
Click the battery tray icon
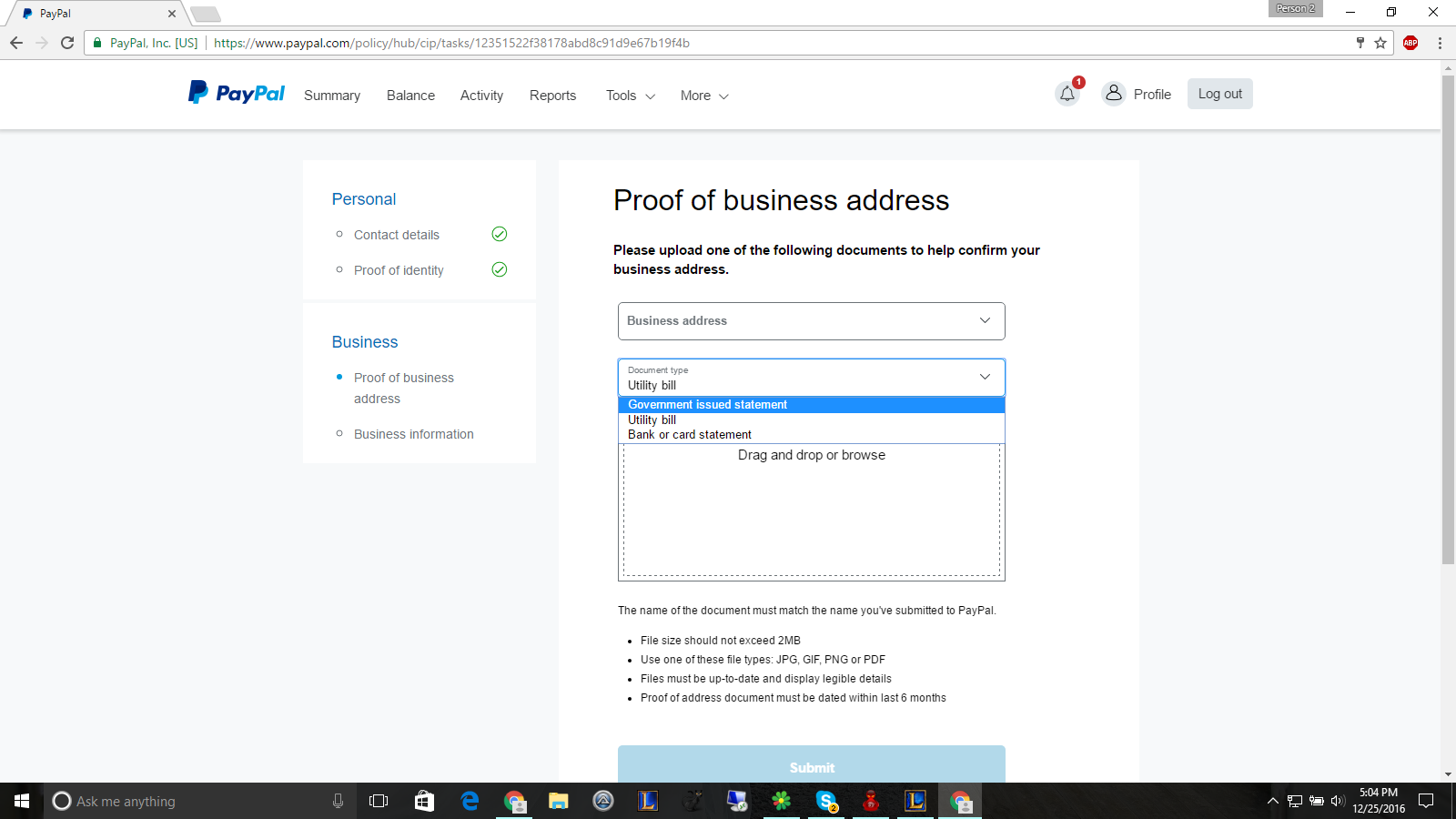(x=1317, y=801)
